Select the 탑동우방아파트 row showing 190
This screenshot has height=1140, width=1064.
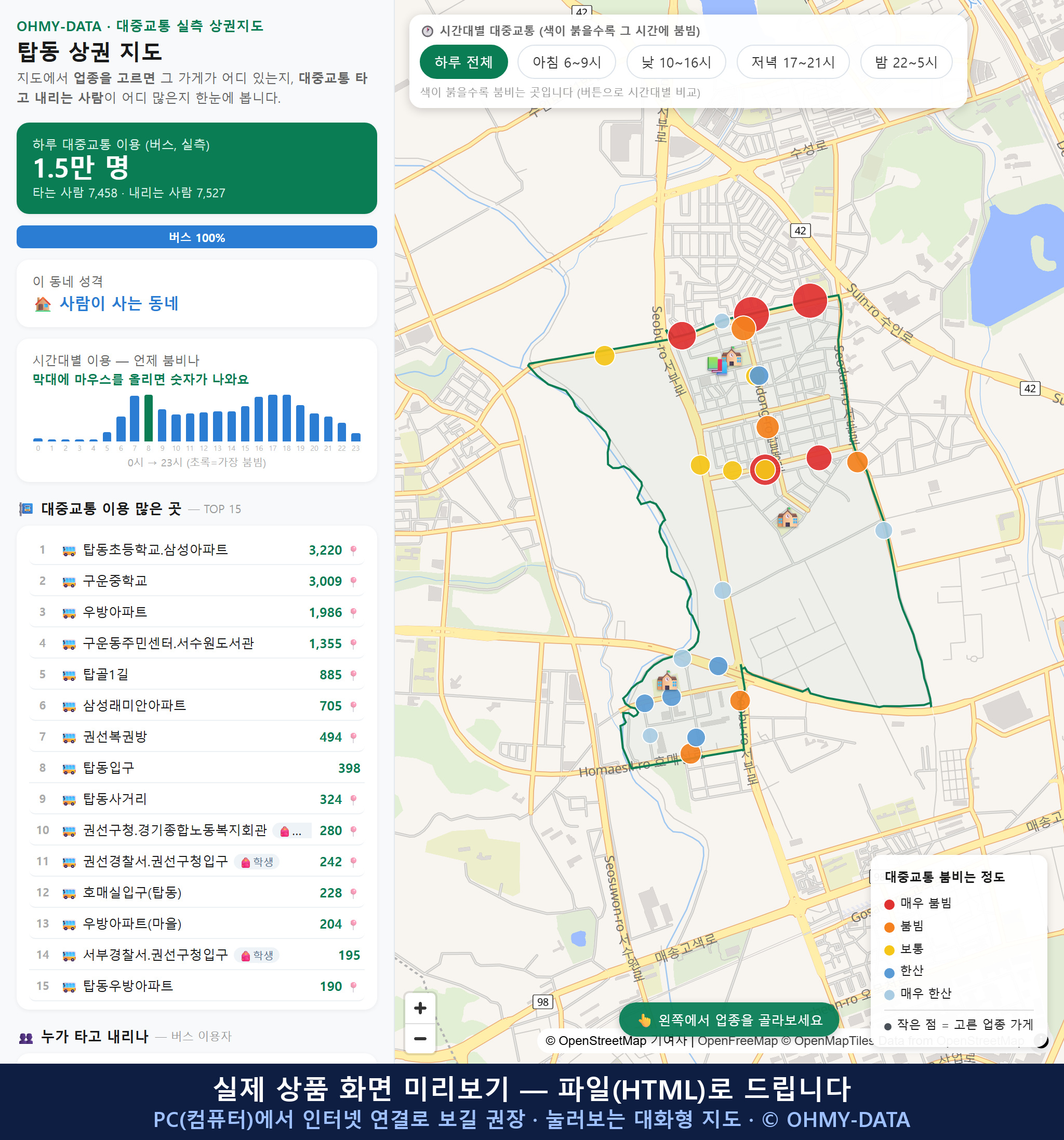197,986
